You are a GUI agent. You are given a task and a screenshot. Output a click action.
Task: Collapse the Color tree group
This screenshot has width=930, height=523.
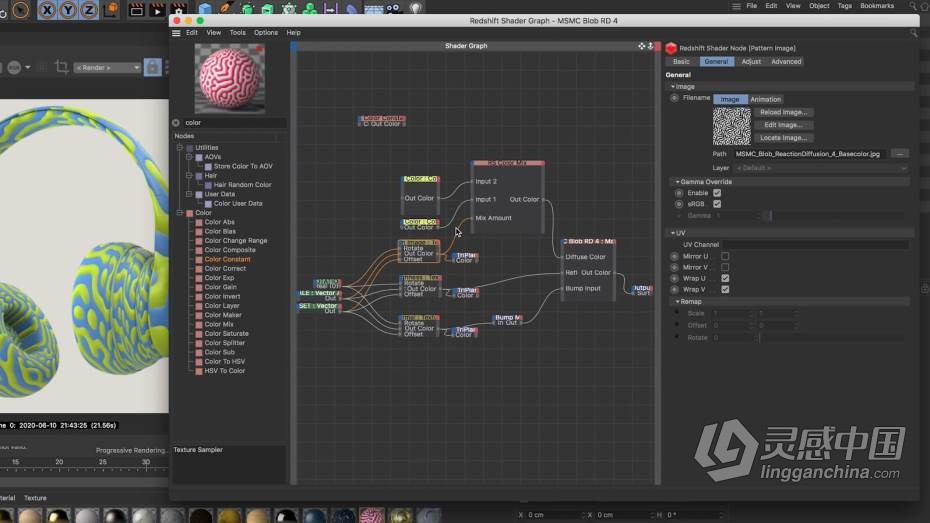180,213
